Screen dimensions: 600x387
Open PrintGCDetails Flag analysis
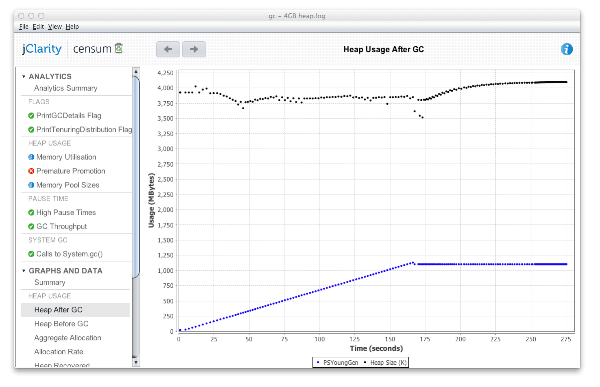(68, 116)
